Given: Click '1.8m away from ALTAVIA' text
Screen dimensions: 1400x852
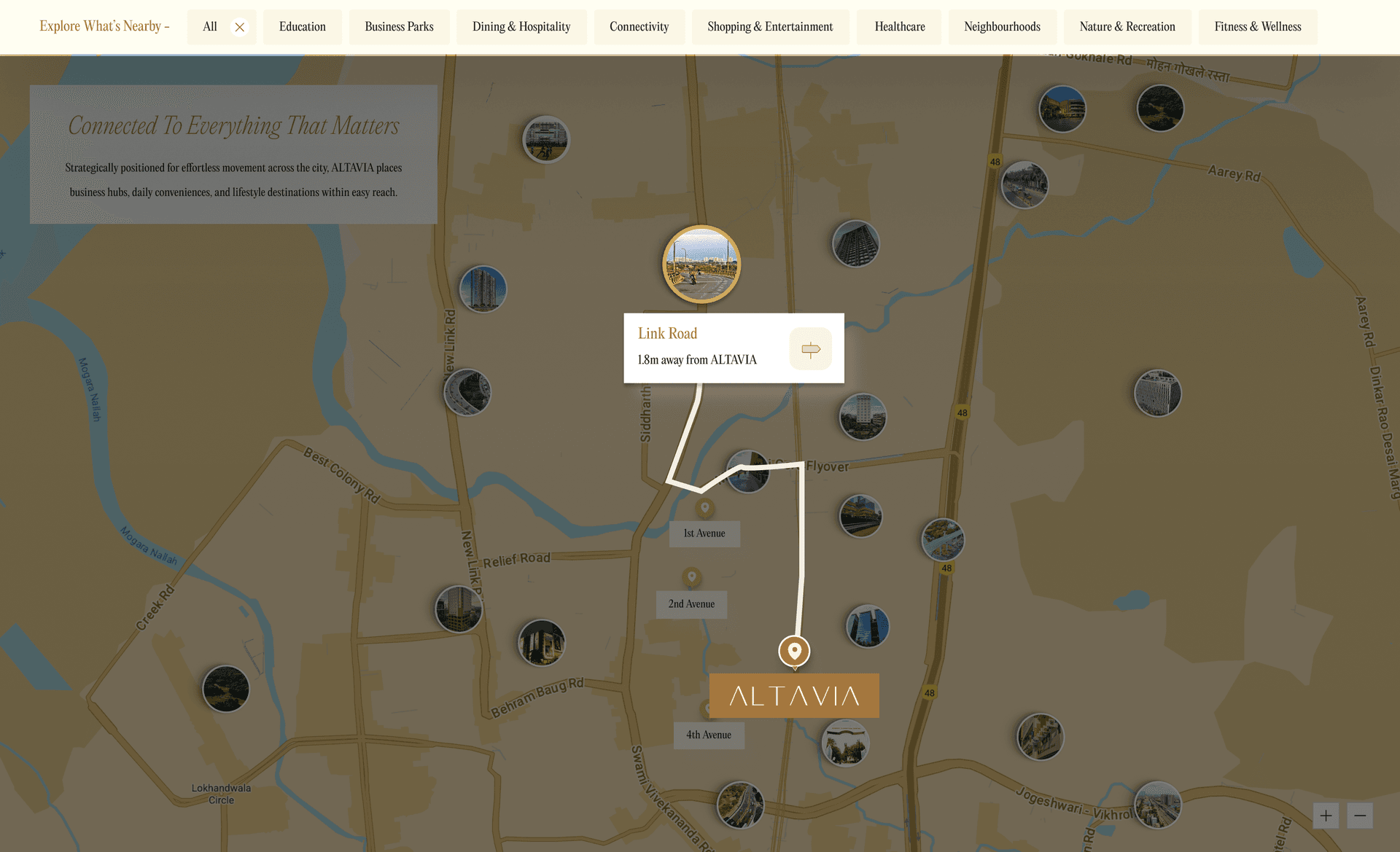Looking at the screenshot, I should [x=697, y=360].
